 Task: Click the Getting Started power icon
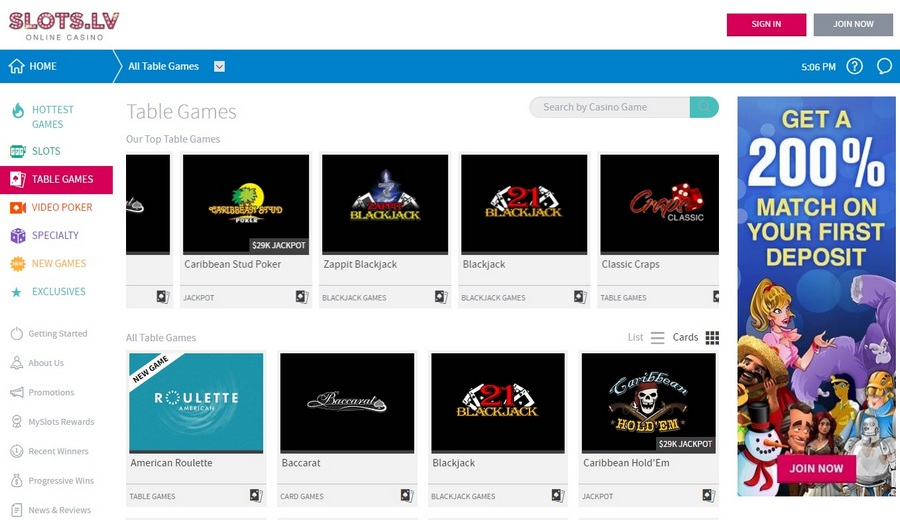tap(17, 333)
